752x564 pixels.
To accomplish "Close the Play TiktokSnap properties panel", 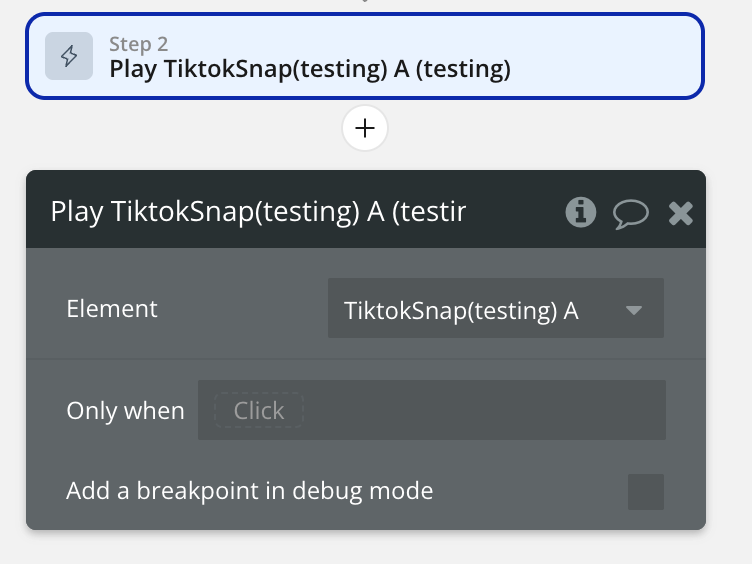I will point(681,213).
